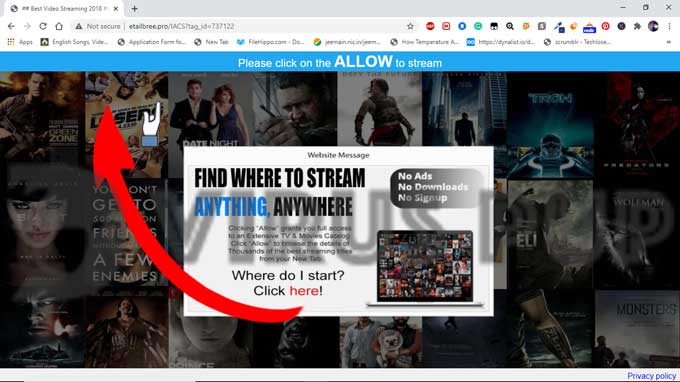The width and height of the screenshot is (680, 382).
Task: Bookmark this page with the star
Action: tap(410, 26)
